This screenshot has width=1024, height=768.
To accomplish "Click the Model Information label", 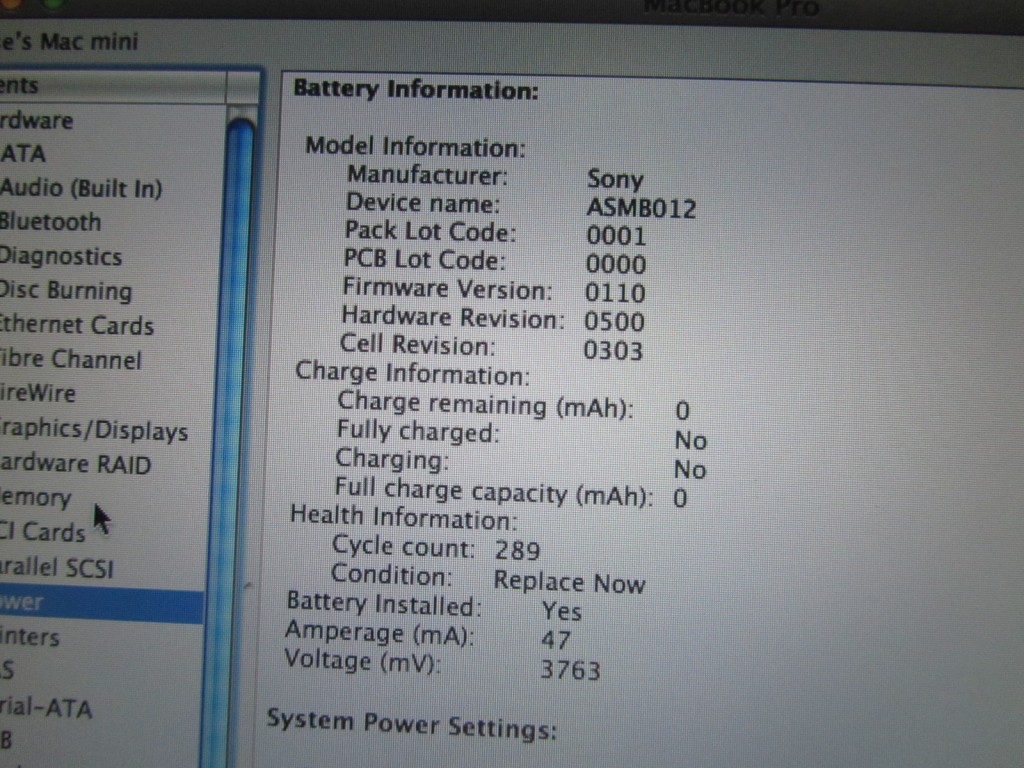I will (415, 147).
